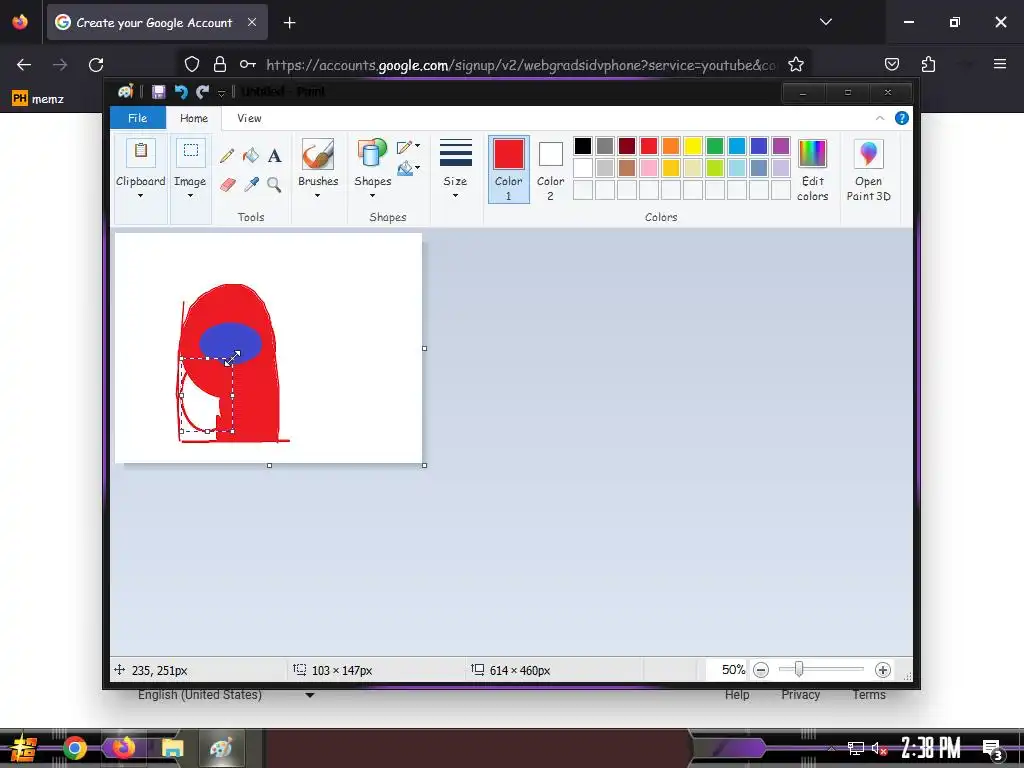The width and height of the screenshot is (1024, 768).
Task: Reload the Firefox page
Action: (96, 65)
